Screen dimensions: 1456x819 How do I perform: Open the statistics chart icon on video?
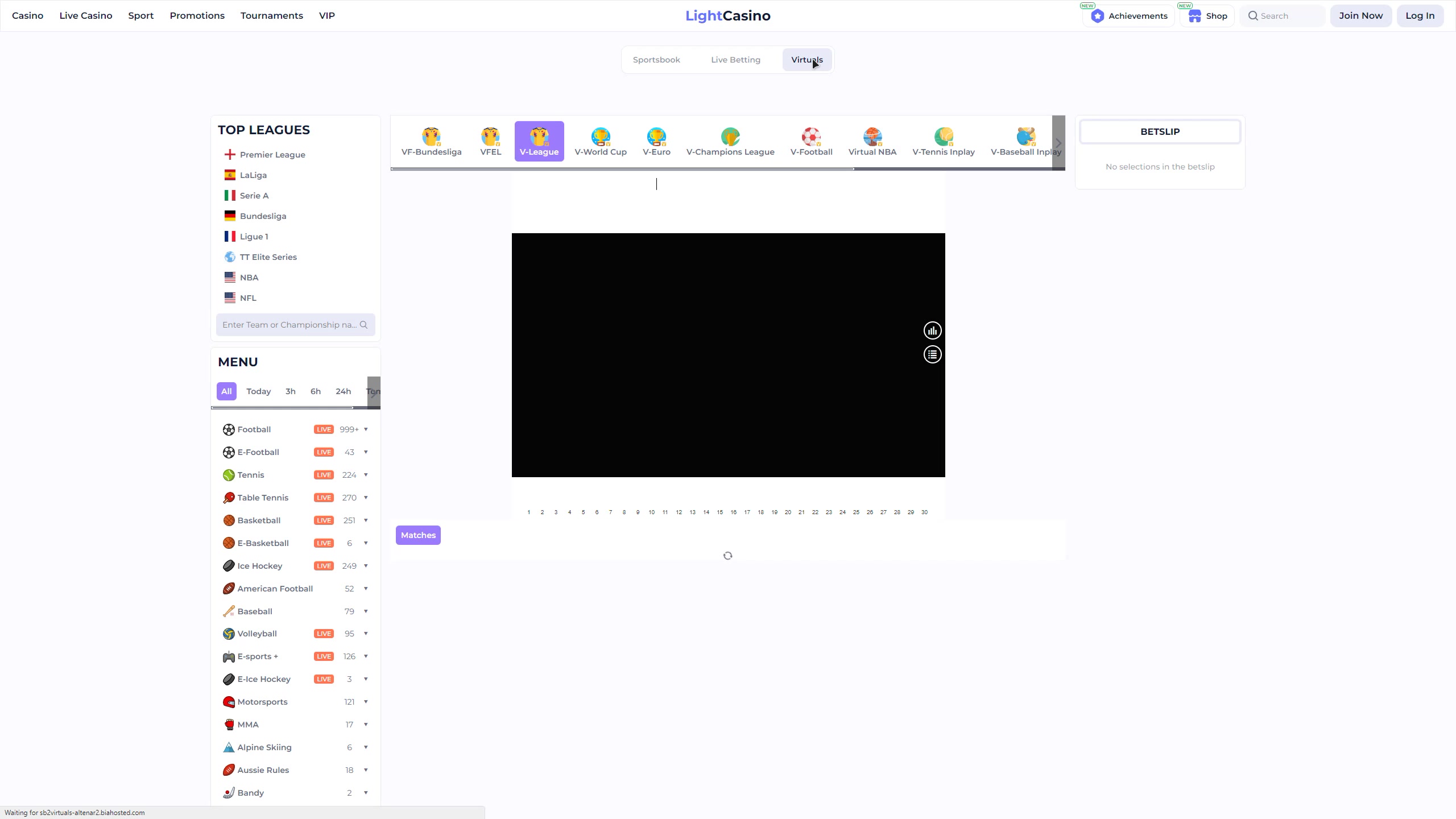point(932,330)
